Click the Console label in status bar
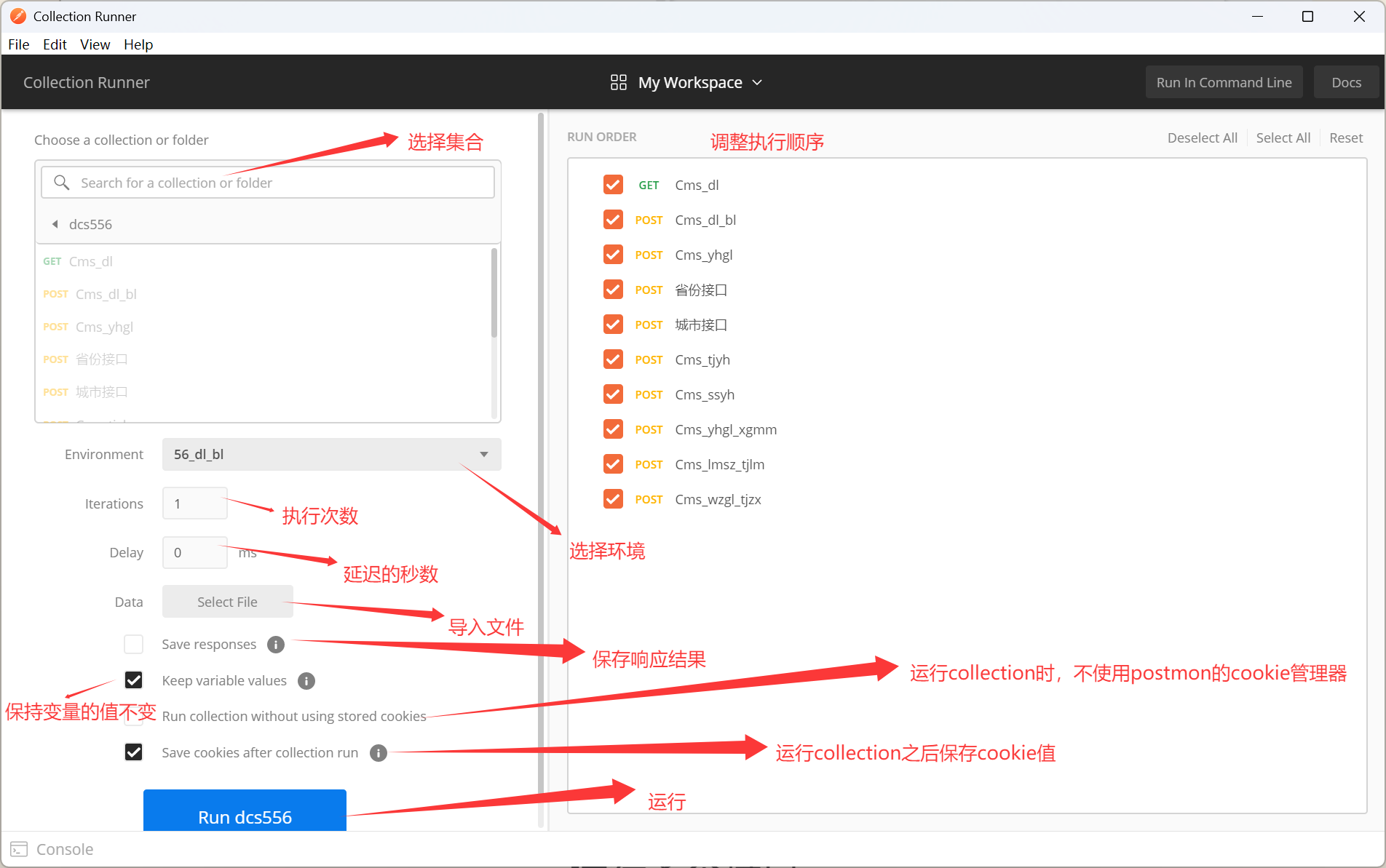This screenshot has height=868, width=1386. [x=65, y=849]
